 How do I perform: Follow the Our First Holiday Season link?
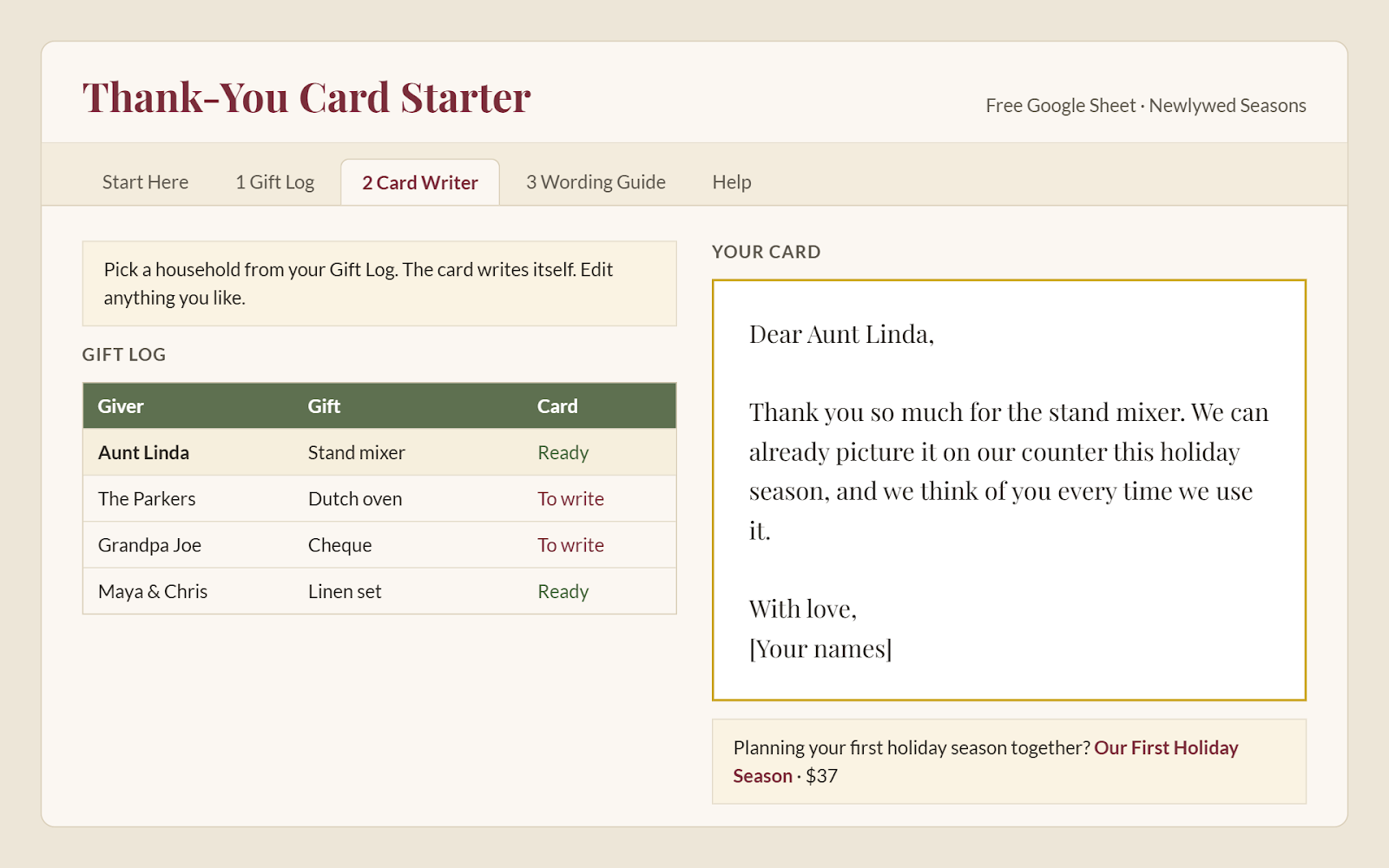[985, 761]
